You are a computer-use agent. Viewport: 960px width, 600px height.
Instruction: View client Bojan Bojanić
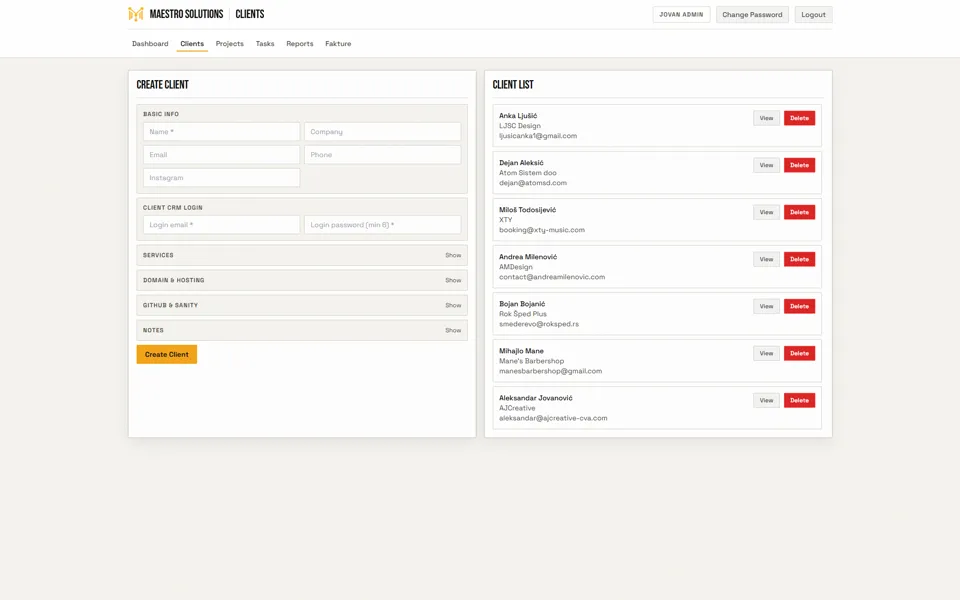click(766, 306)
